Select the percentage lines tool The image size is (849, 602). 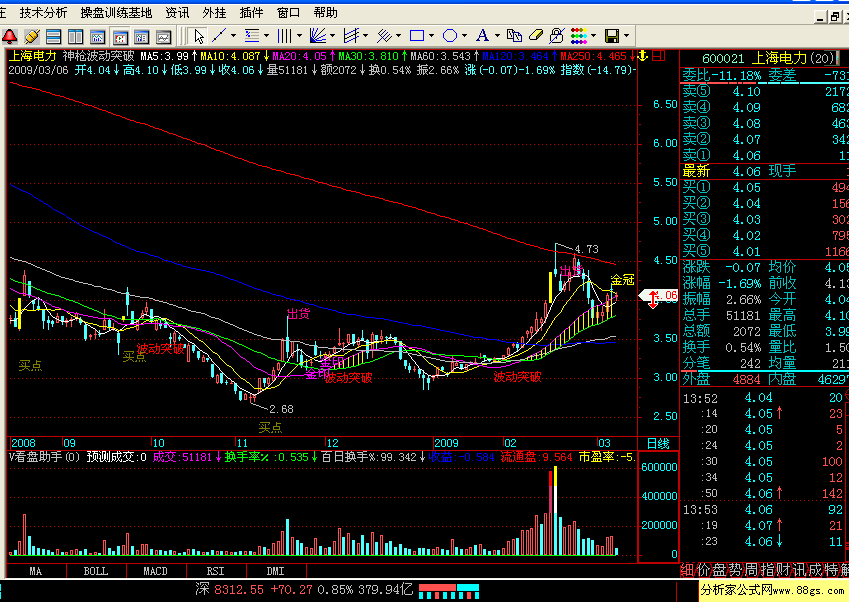[x=252, y=36]
